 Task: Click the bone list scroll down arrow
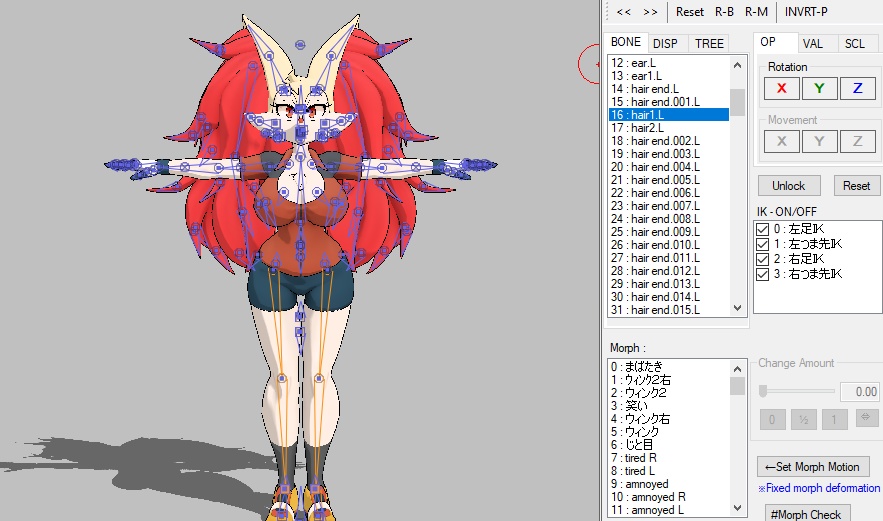pyautogui.click(x=738, y=308)
